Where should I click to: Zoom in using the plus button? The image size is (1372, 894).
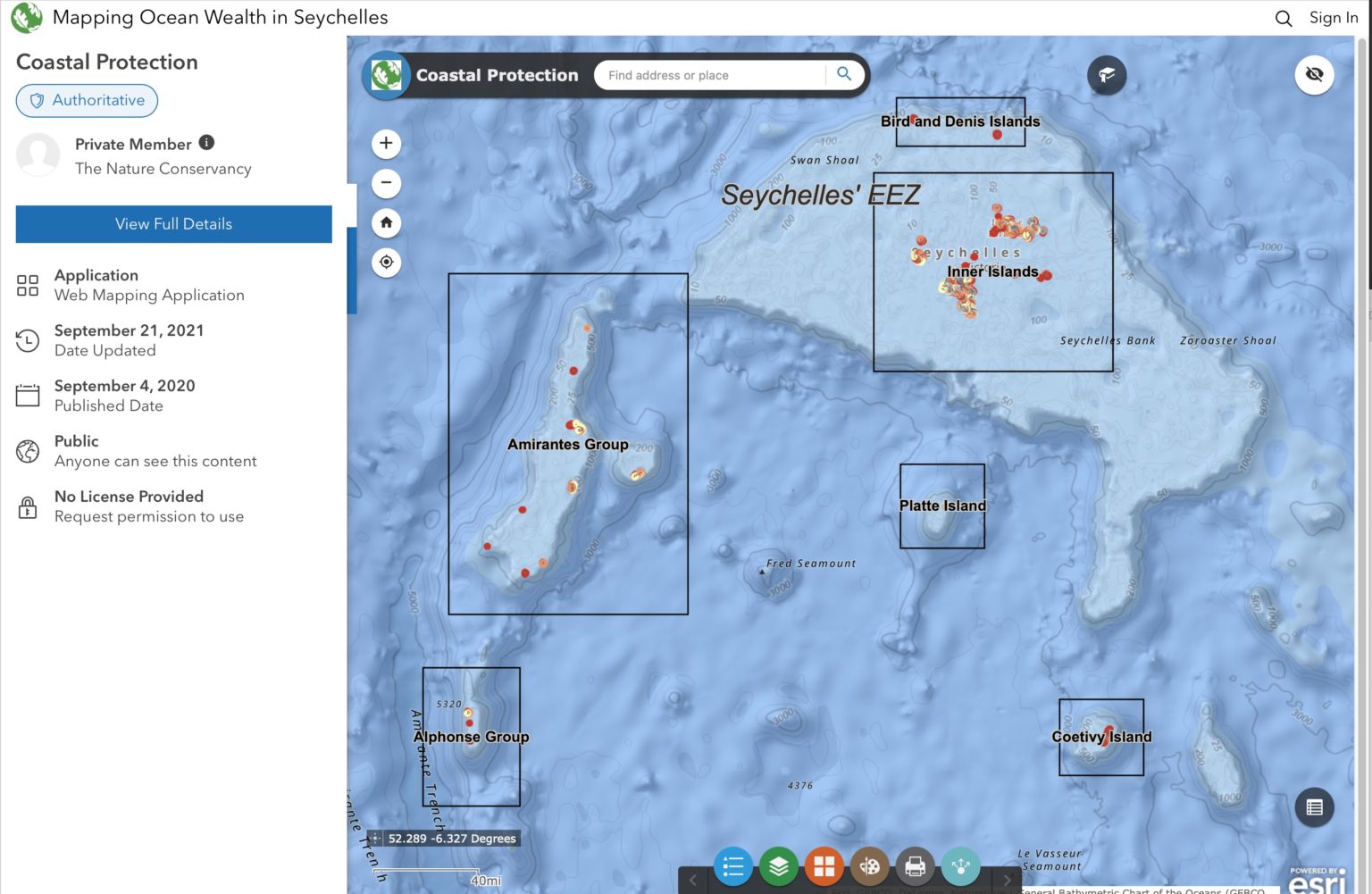(386, 143)
